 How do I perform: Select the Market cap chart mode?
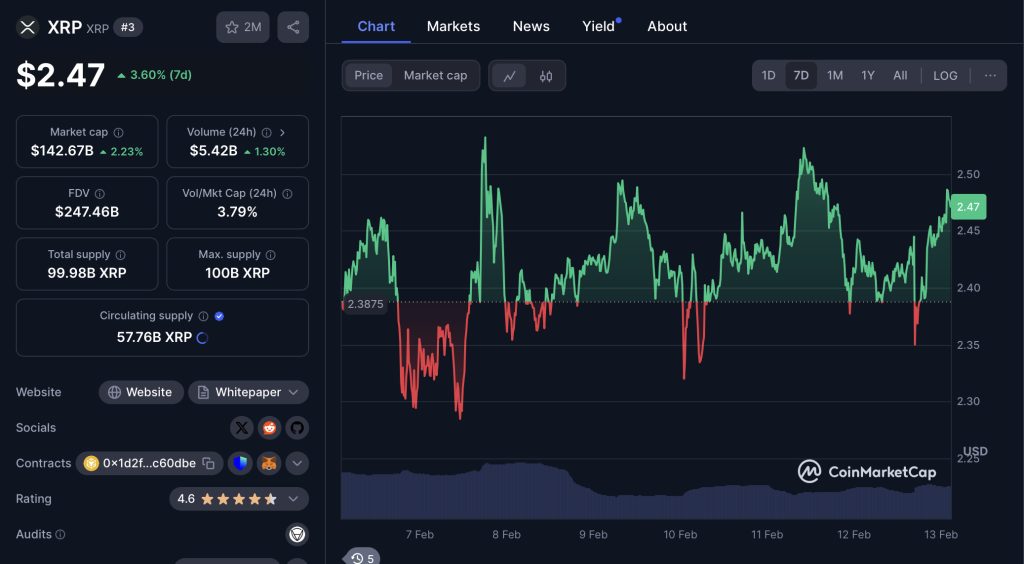tap(436, 76)
